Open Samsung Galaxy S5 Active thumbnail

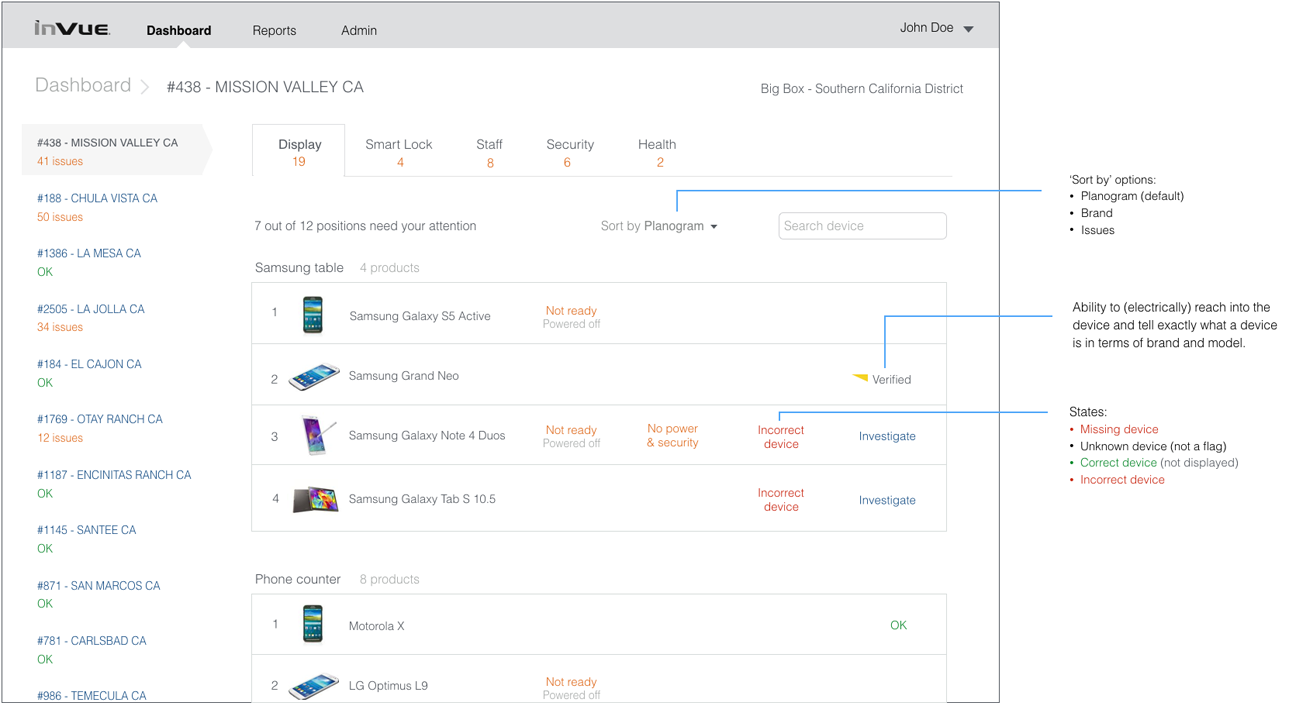pos(313,314)
